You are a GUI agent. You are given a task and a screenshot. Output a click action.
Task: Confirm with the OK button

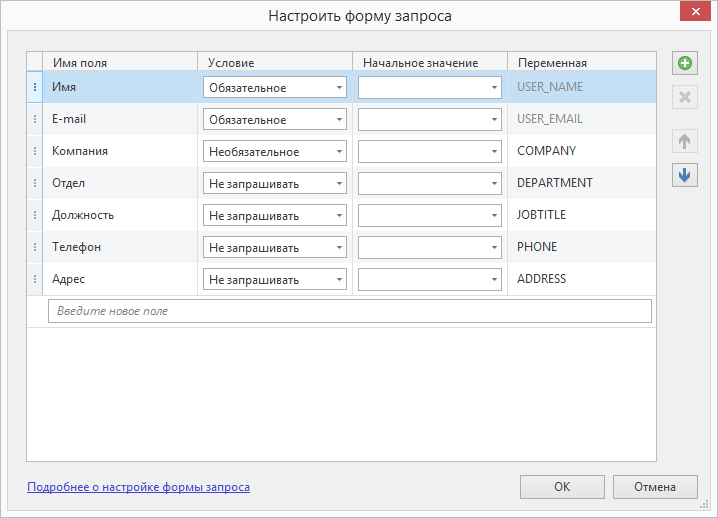562,487
